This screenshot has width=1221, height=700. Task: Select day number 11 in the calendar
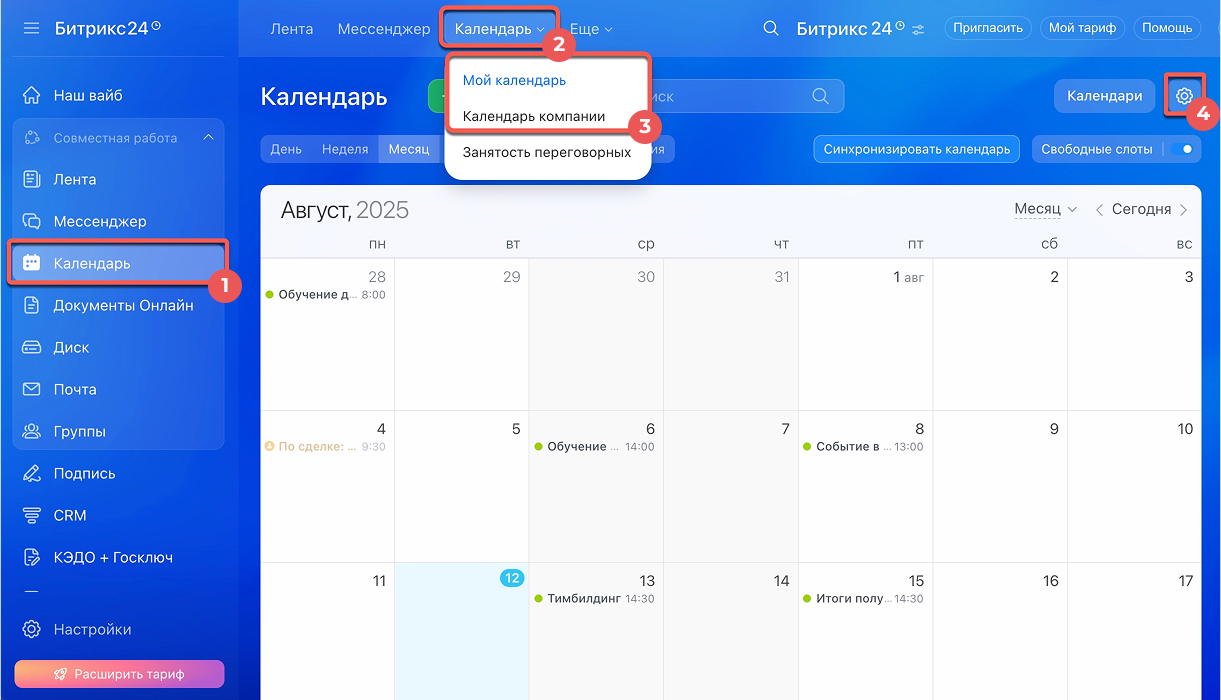[x=378, y=581]
